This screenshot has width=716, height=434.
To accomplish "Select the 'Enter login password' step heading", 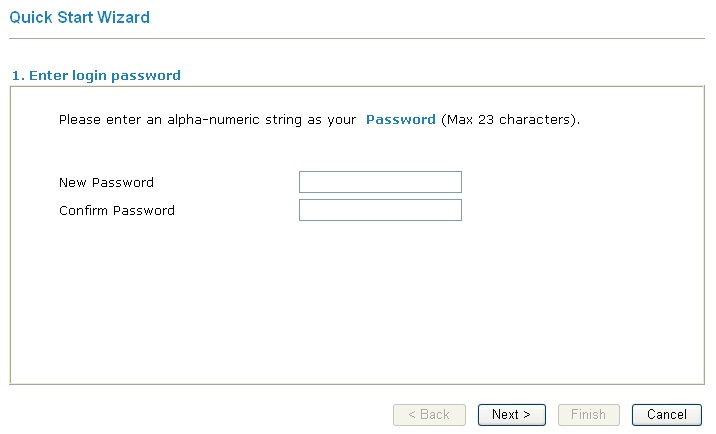I will point(96,75).
